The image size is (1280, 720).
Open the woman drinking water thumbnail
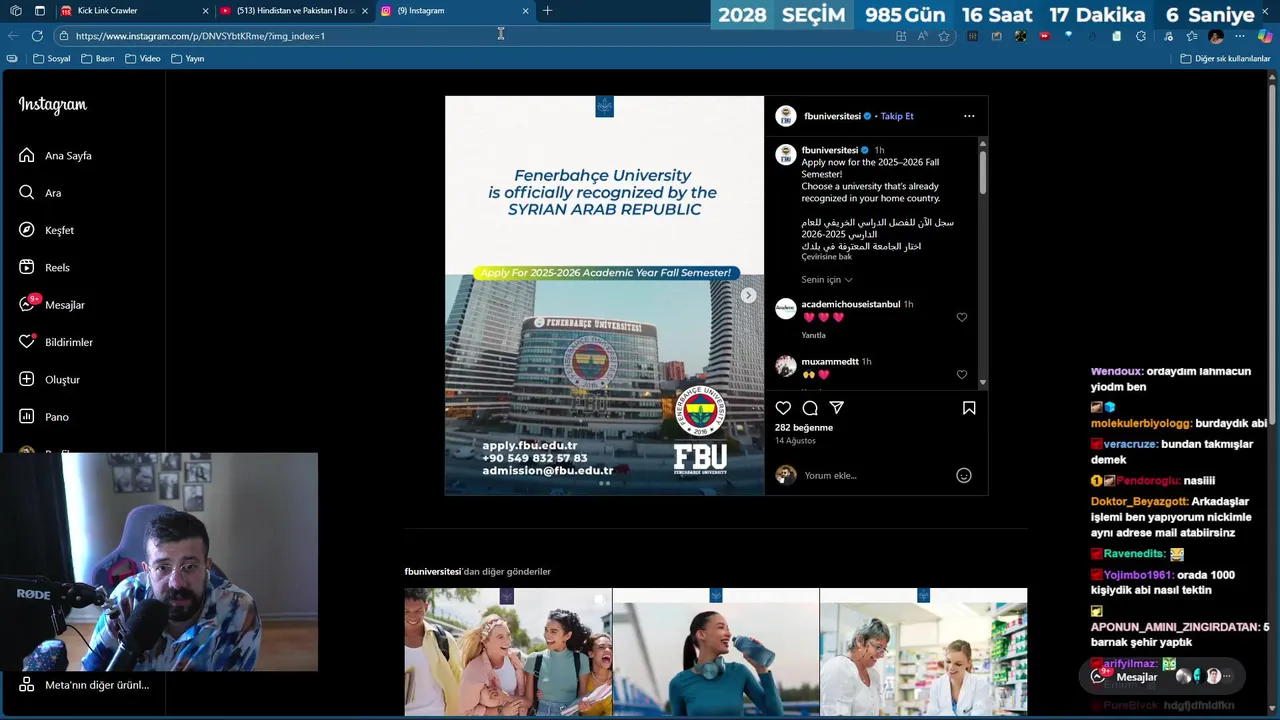tap(716, 652)
